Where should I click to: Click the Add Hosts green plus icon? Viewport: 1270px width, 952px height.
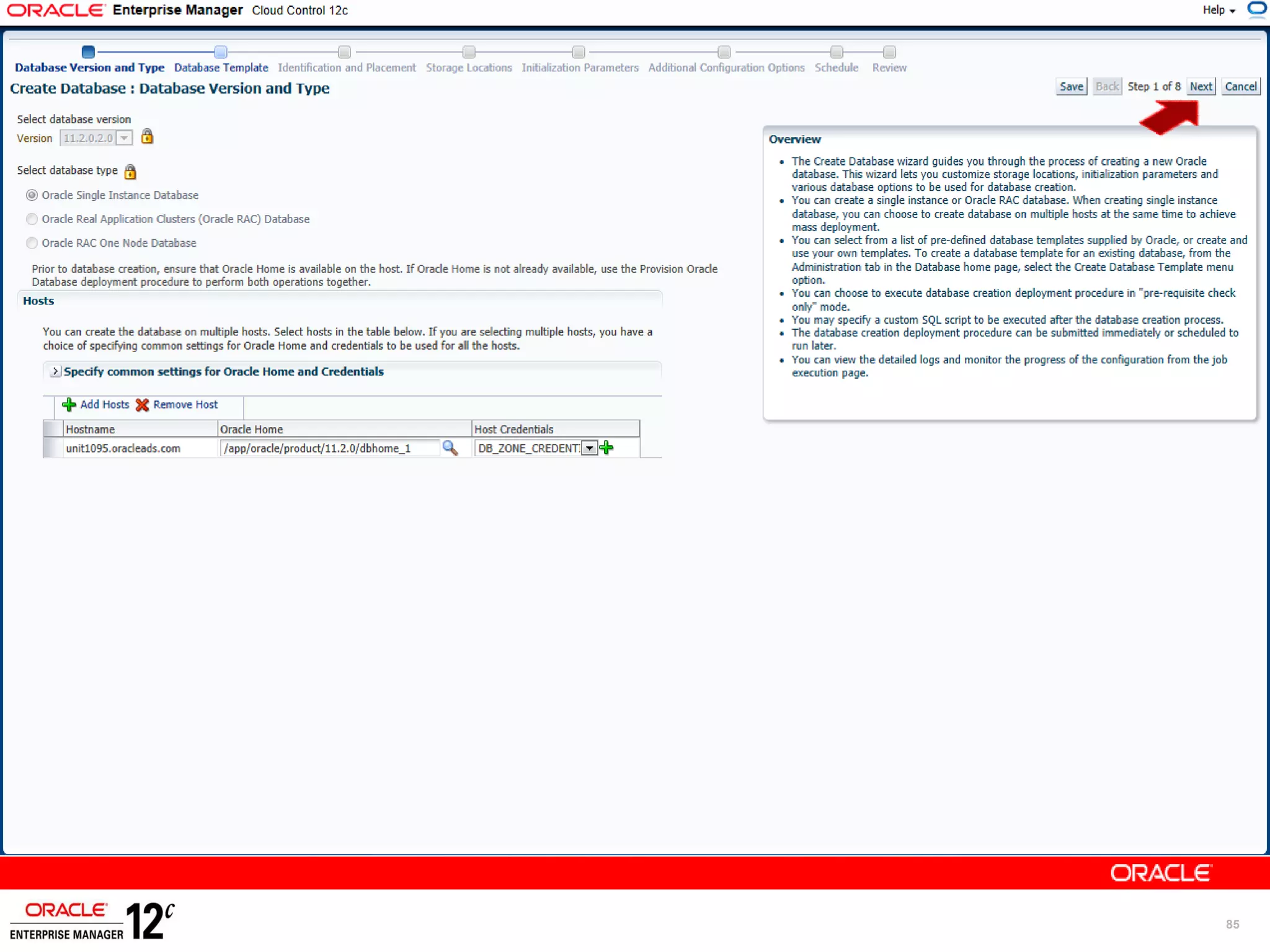click(69, 405)
